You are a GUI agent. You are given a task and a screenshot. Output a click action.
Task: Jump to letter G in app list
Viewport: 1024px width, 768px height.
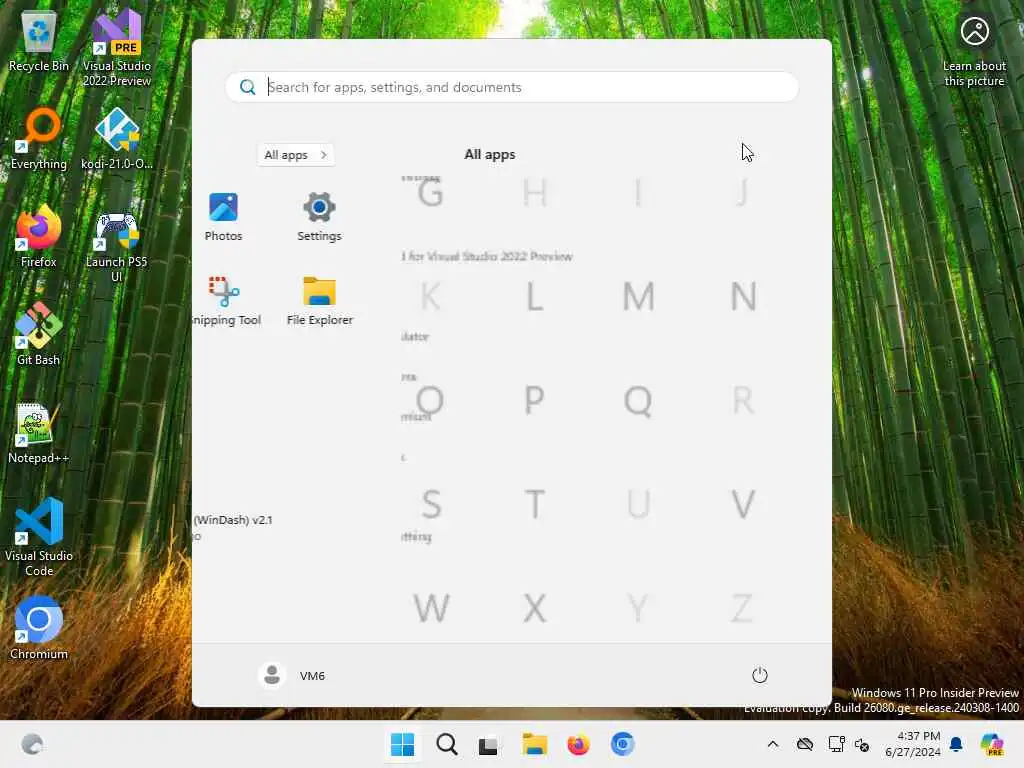click(430, 193)
